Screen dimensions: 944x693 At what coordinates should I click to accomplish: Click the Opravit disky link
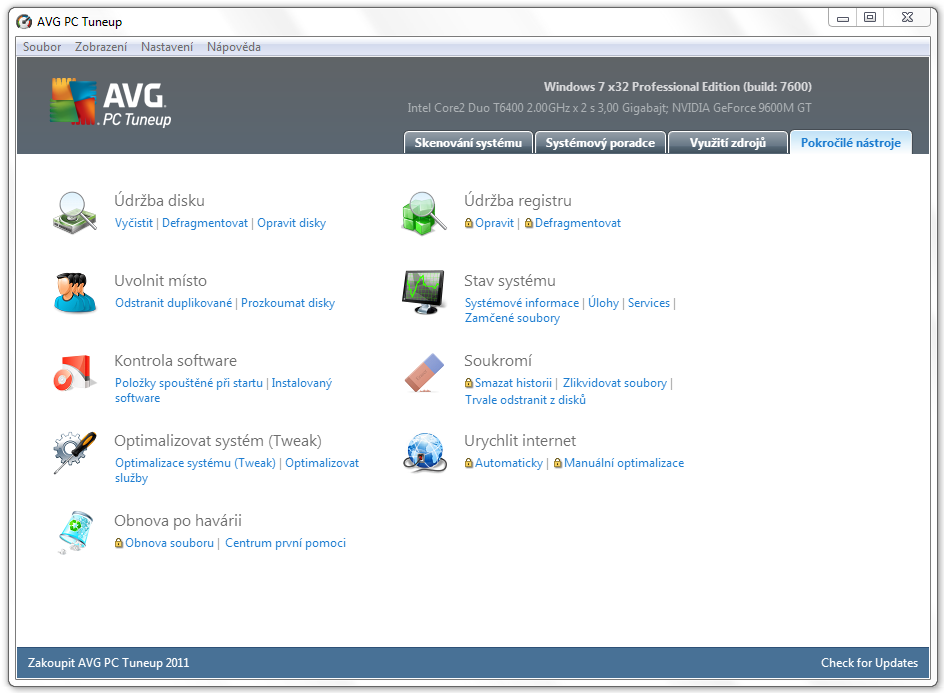[x=291, y=223]
